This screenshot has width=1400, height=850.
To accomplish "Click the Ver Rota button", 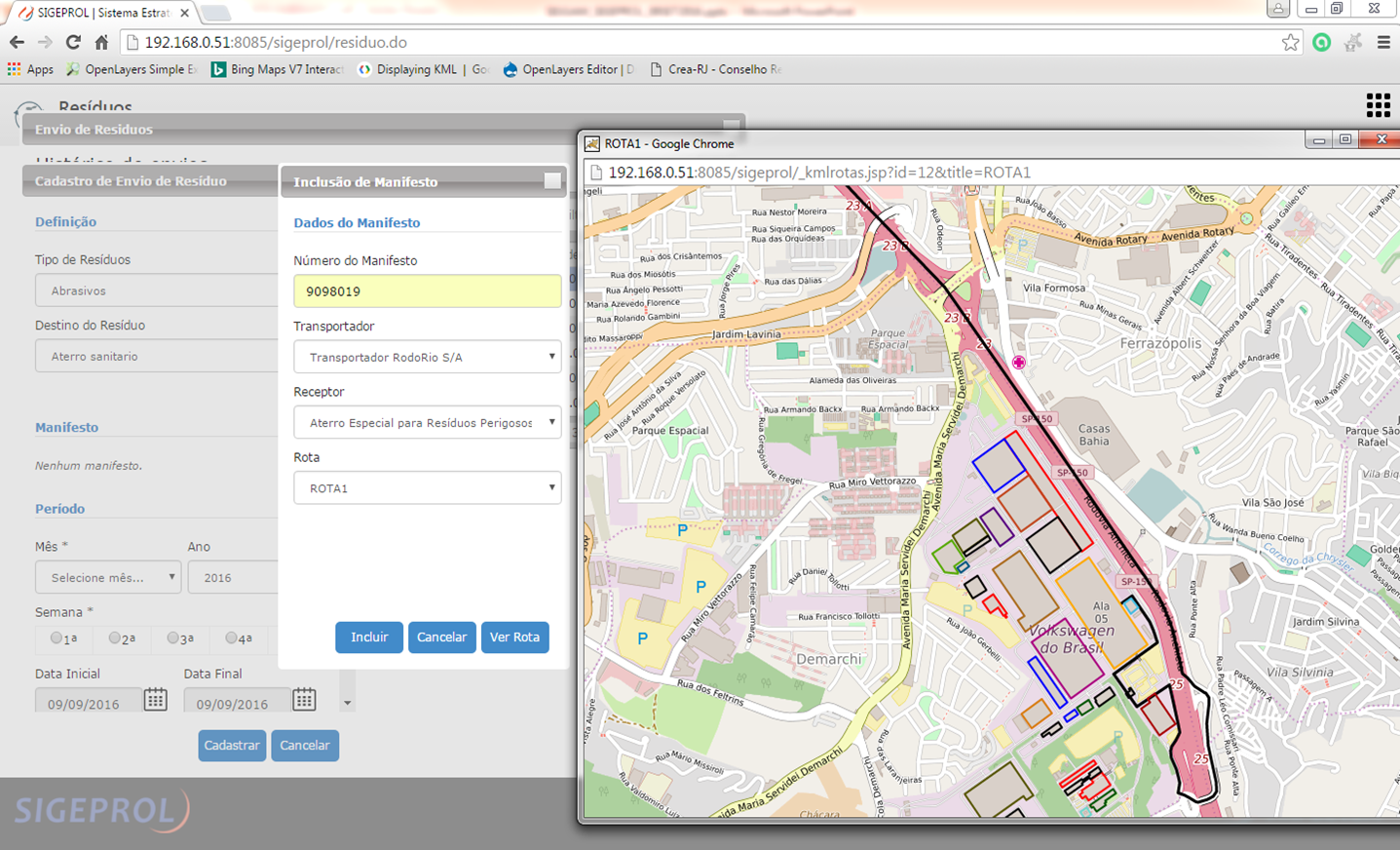I will [x=514, y=637].
